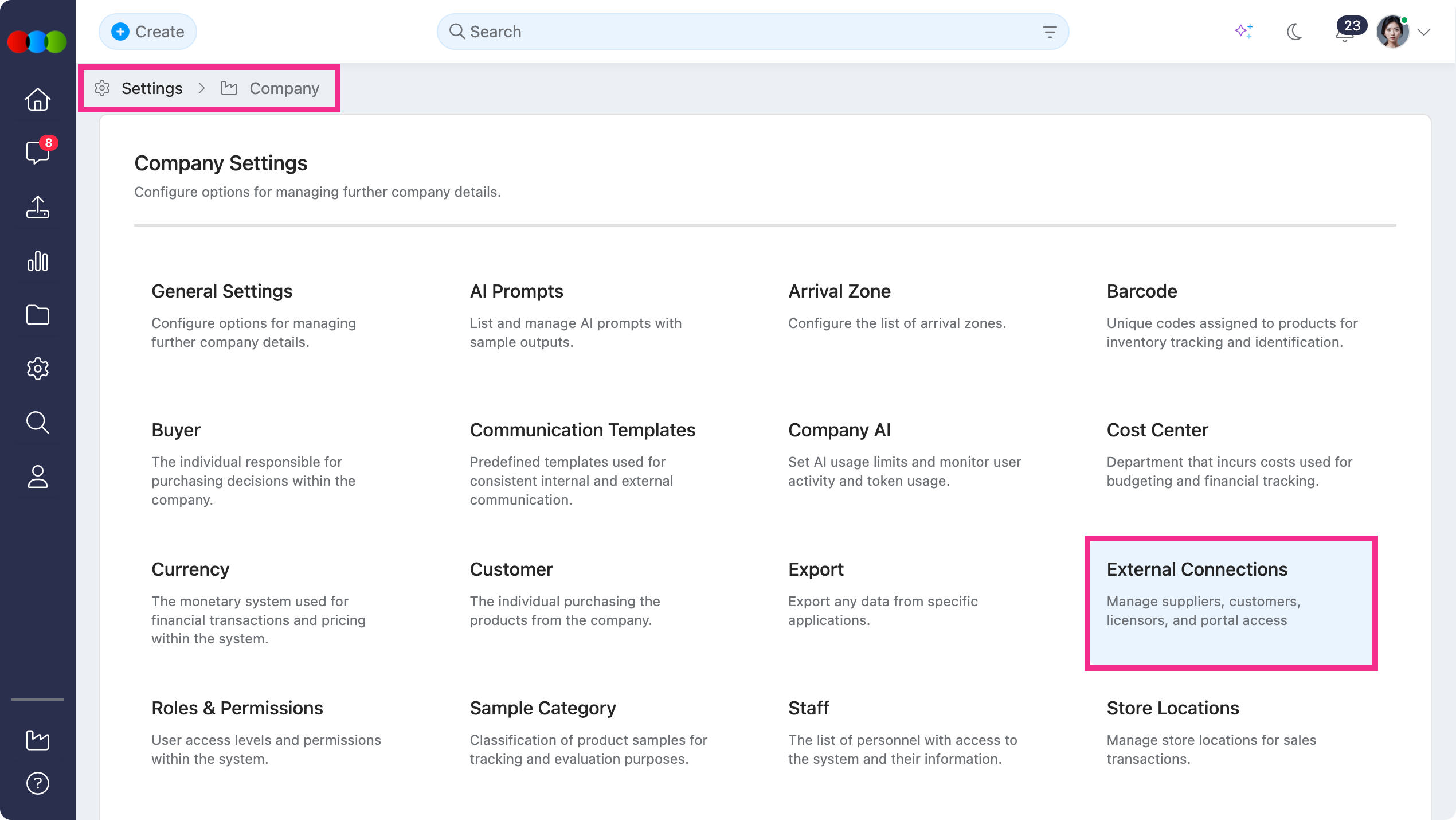1456x820 pixels.
Task: Click the Create button
Action: (x=148, y=32)
